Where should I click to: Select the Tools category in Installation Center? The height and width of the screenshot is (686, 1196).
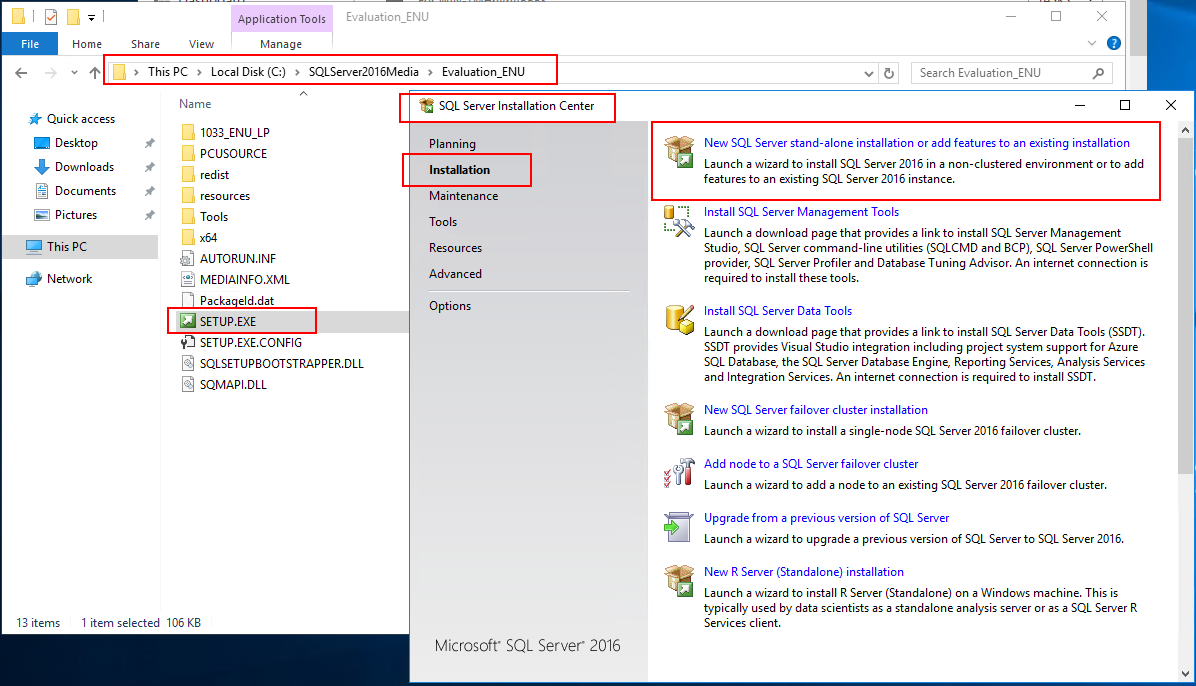(442, 221)
